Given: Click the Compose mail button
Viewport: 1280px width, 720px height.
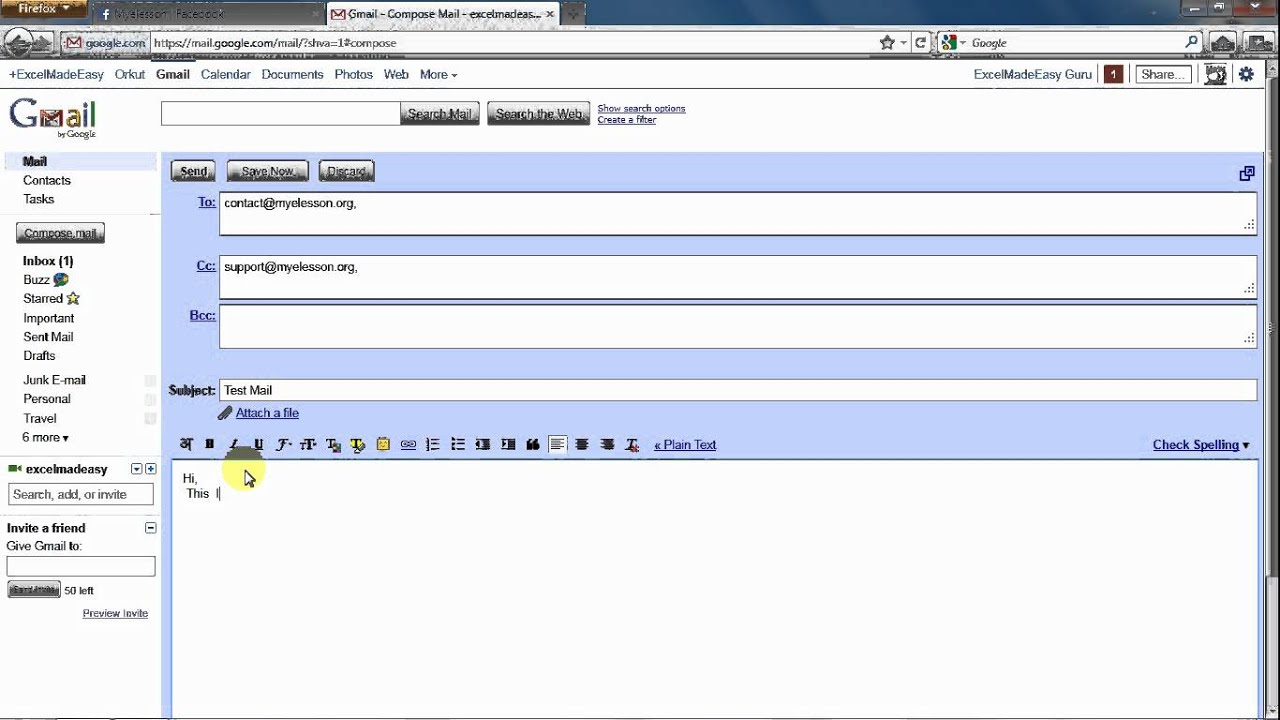Looking at the screenshot, I should [x=60, y=233].
